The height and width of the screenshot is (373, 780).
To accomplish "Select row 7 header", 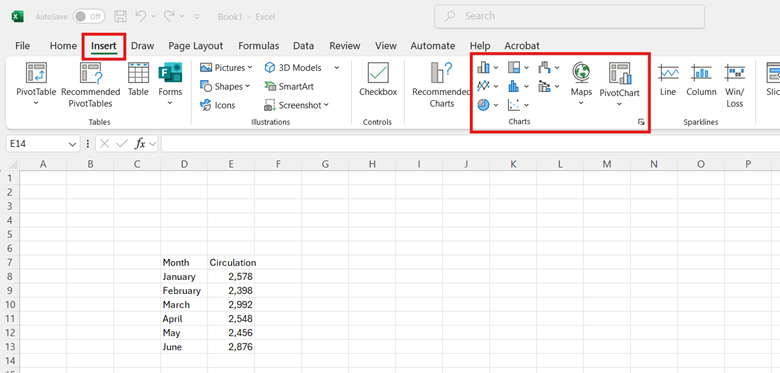I will [x=10, y=263].
